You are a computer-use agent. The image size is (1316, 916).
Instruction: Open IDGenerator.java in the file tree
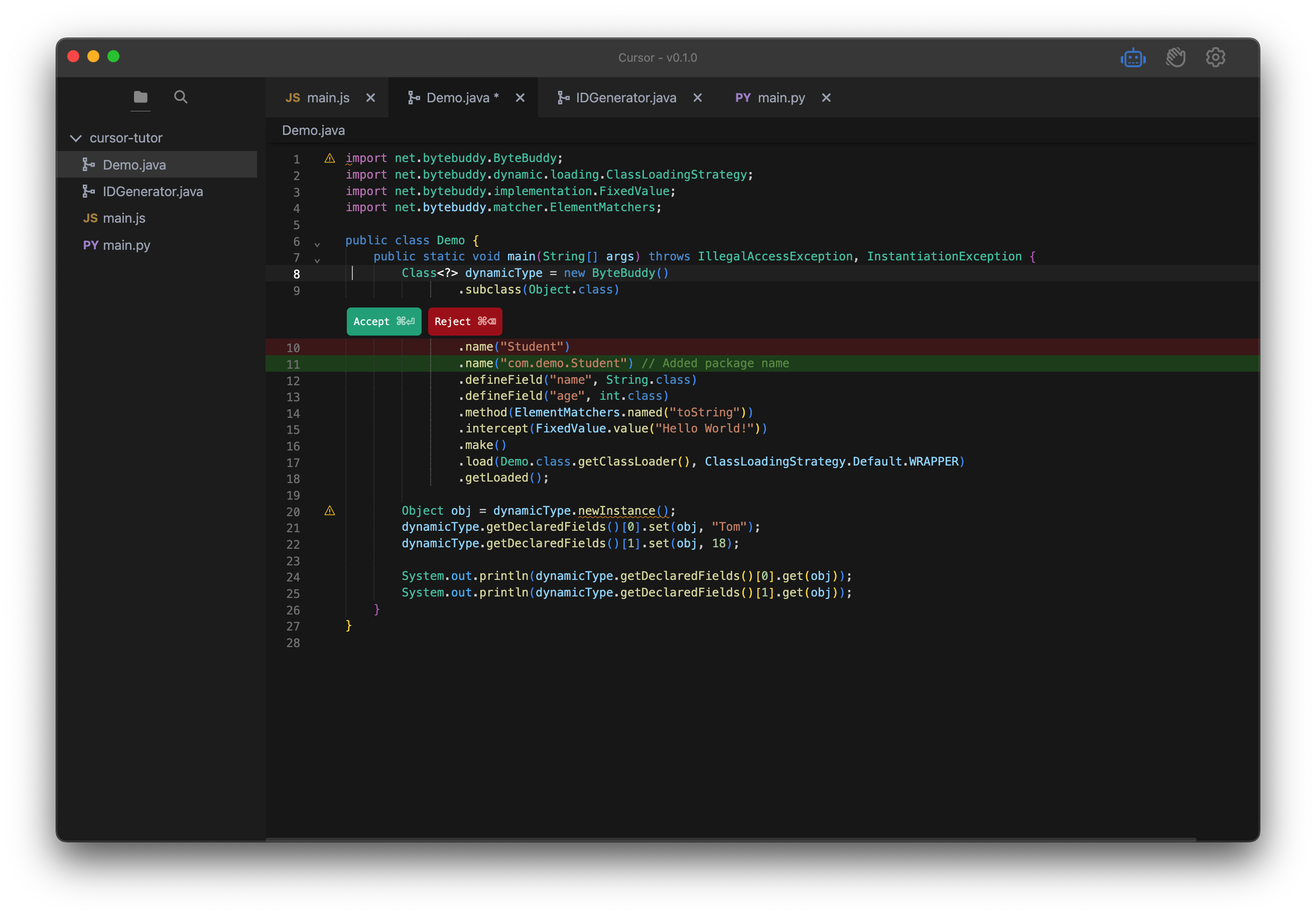click(153, 191)
